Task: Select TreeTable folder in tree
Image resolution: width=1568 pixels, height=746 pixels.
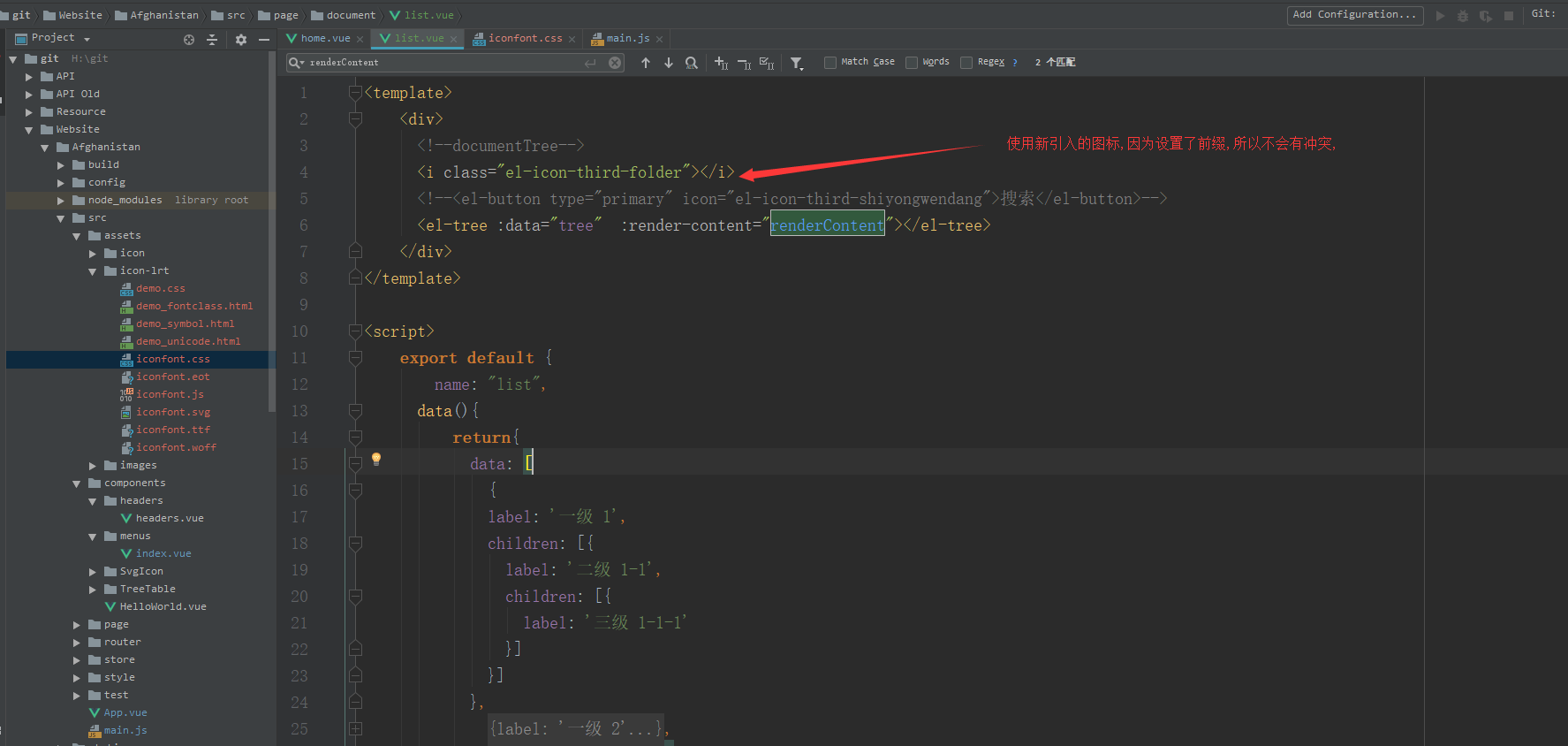Action: (147, 590)
